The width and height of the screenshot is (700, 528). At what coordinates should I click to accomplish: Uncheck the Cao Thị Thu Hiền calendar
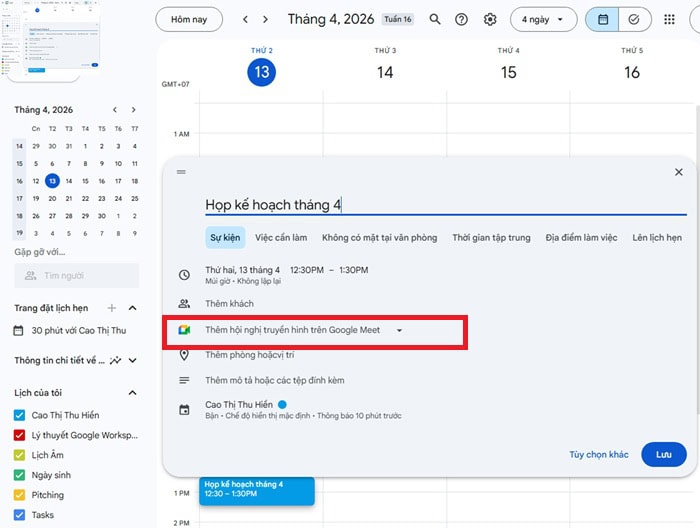point(20,415)
